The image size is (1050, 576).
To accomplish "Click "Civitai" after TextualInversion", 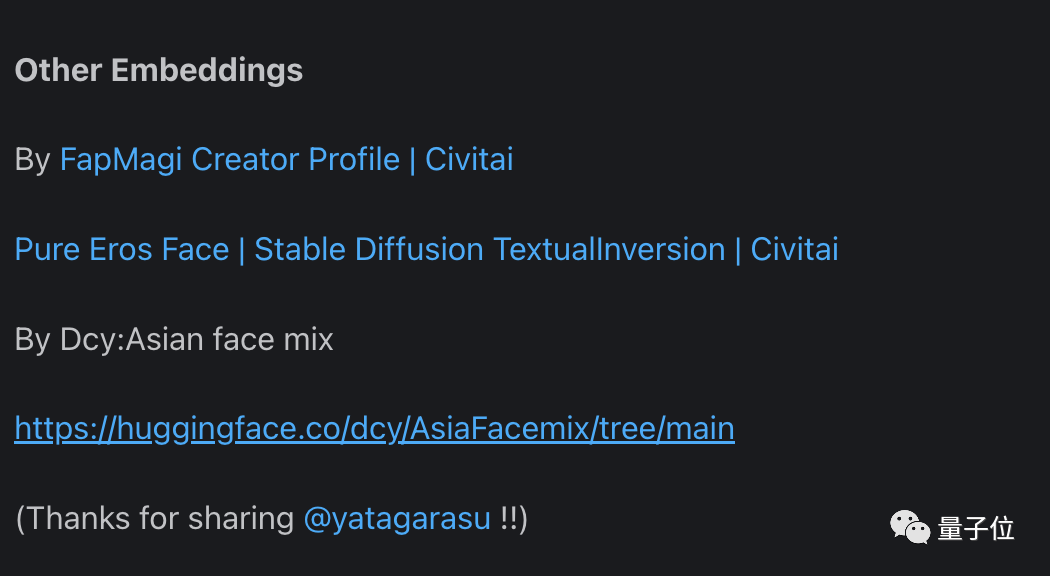I will (x=795, y=249).
